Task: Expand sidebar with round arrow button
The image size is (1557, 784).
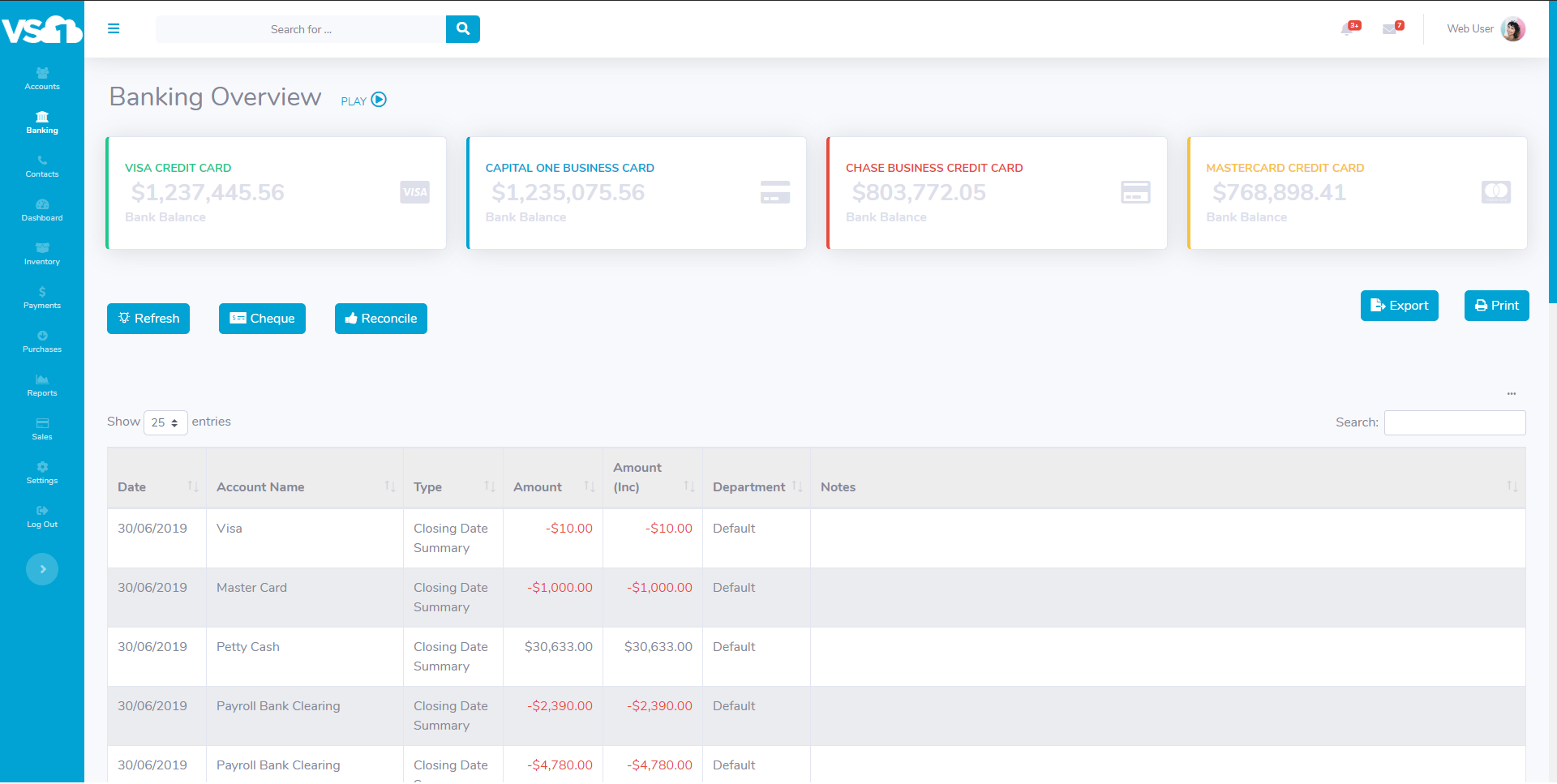Action: pyautogui.click(x=42, y=569)
